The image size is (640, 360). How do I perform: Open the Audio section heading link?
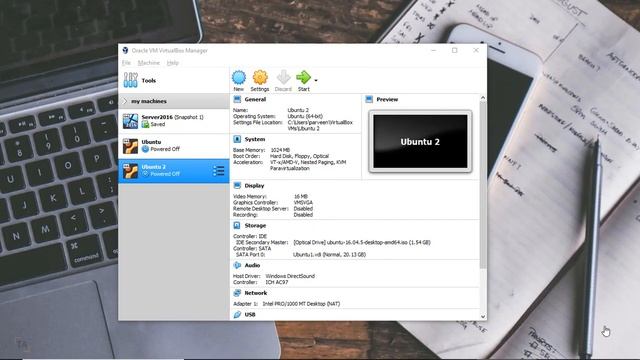click(252, 265)
